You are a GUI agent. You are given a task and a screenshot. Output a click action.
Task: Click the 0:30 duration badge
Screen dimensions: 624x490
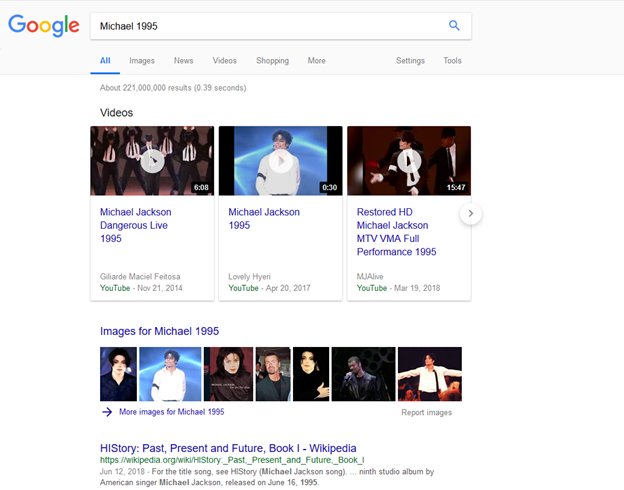point(330,187)
